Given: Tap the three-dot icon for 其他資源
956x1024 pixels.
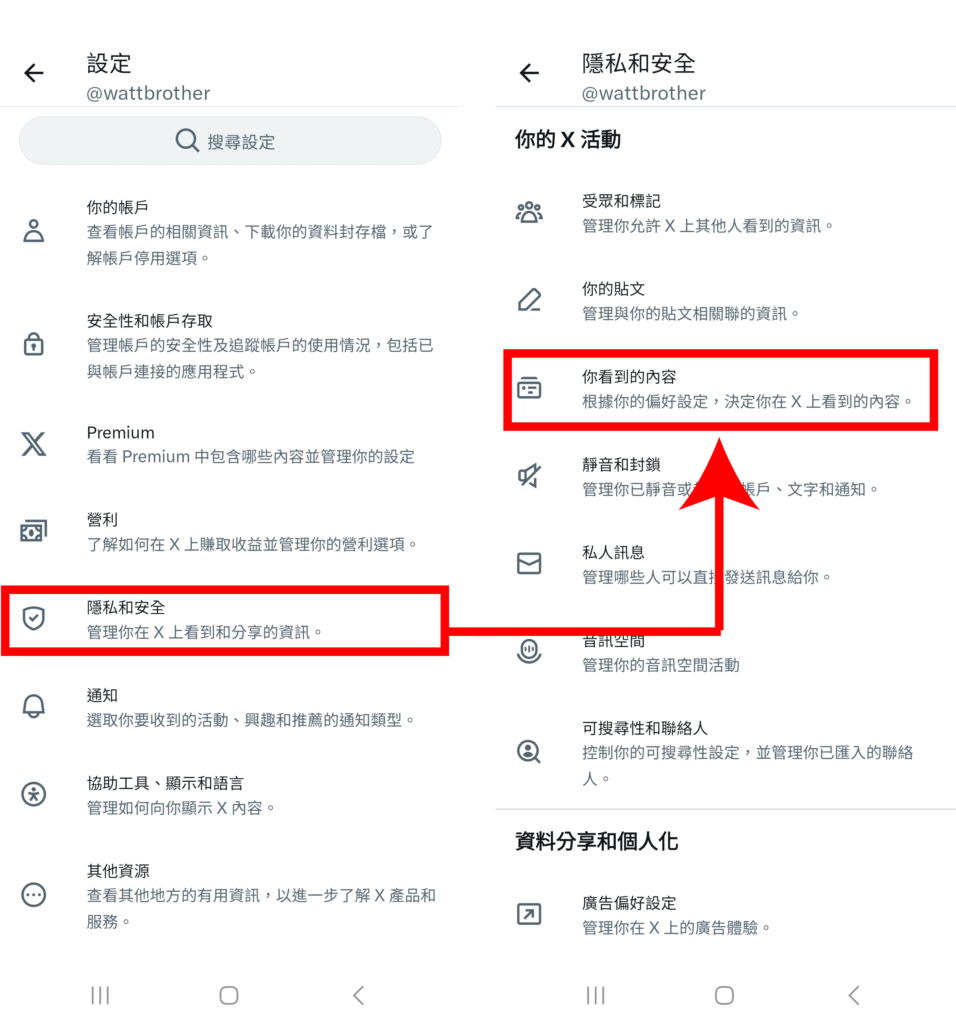Looking at the screenshot, I should pyautogui.click(x=34, y=894).
